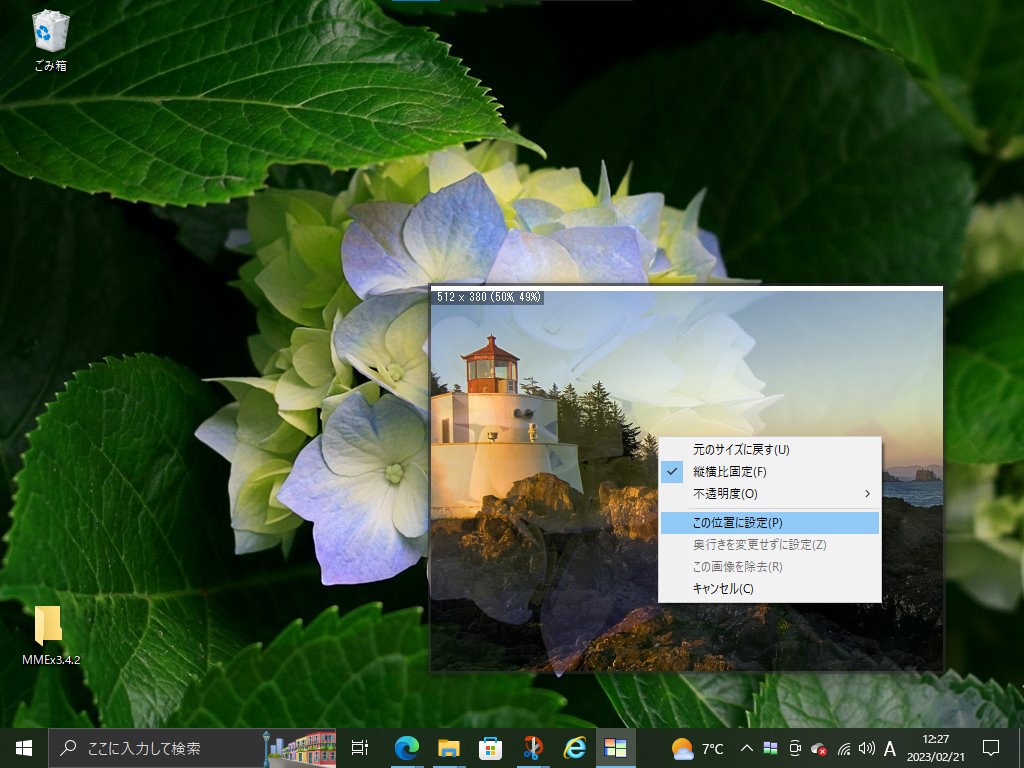
Task: Open Task View on the taskbar
Action: point(360,748)
